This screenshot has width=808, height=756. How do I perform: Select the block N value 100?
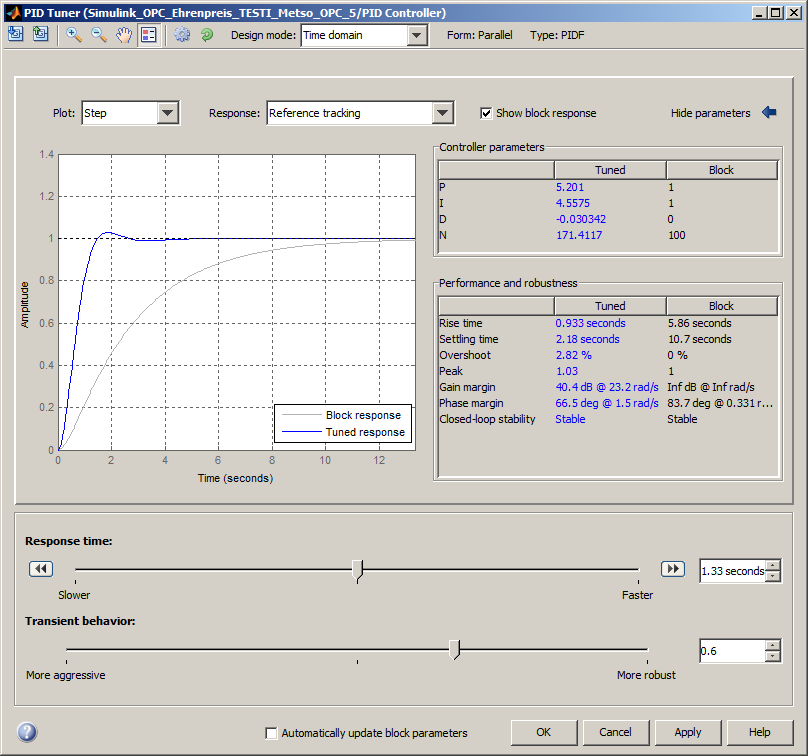(x=677, y=235)
